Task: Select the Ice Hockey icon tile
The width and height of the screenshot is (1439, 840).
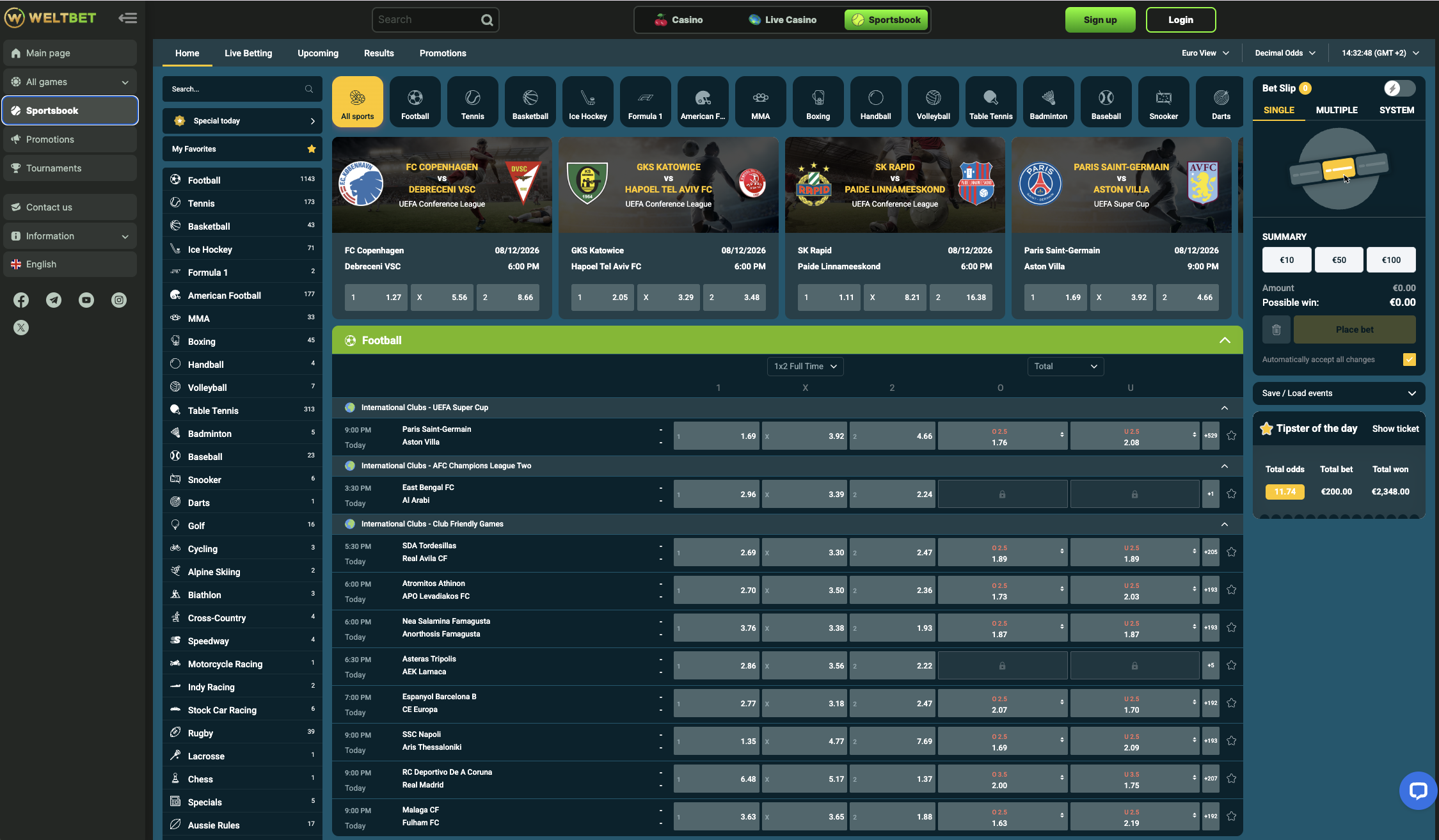Action: pyautogui.click(x=587, y=102)
